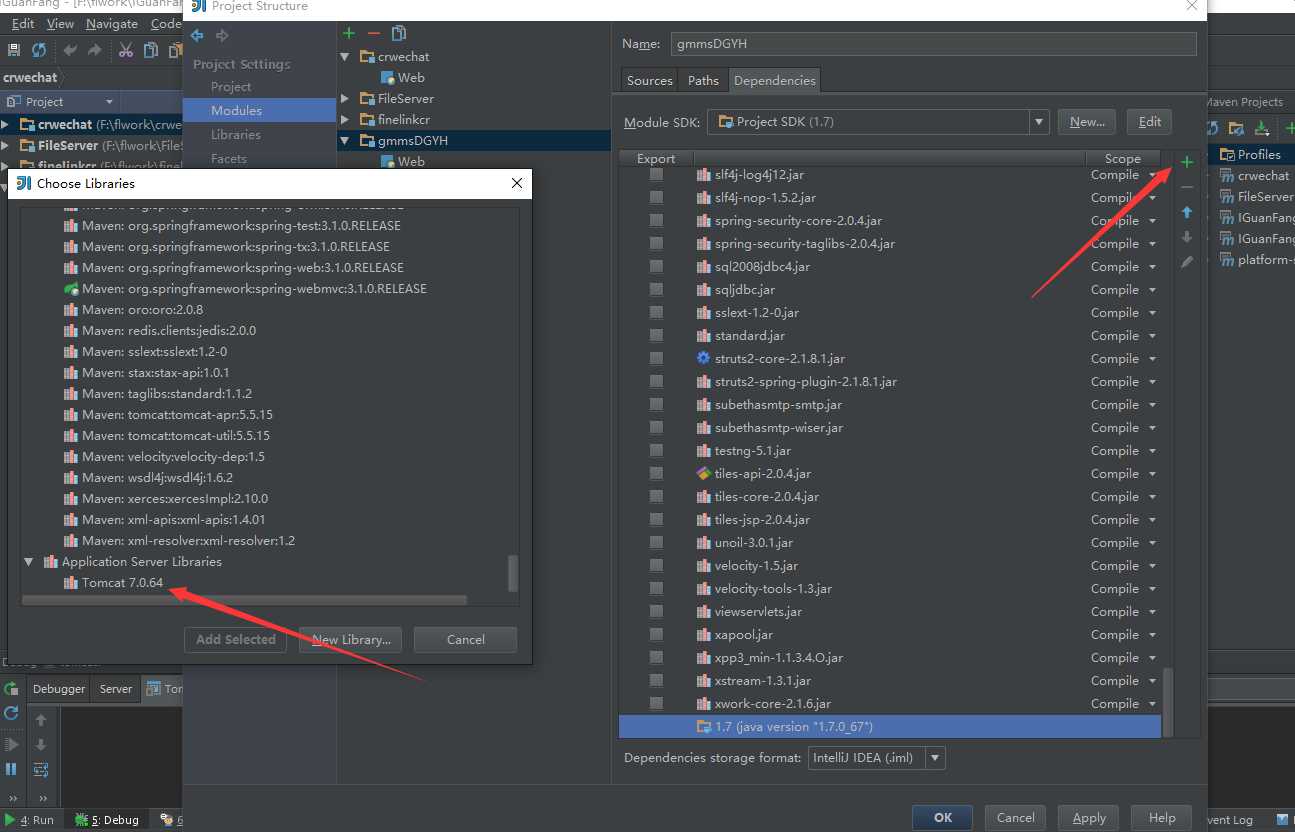
Task: Undo the last action in main toolbar
Action: pos(70,50)
